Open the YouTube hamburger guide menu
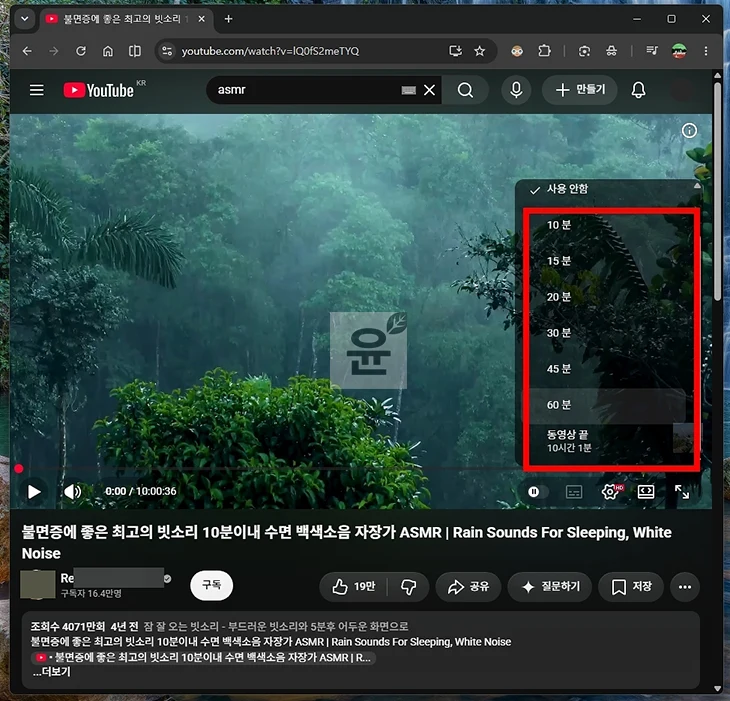Viewport: 730px width, 701px height. (x=37, y=90)
